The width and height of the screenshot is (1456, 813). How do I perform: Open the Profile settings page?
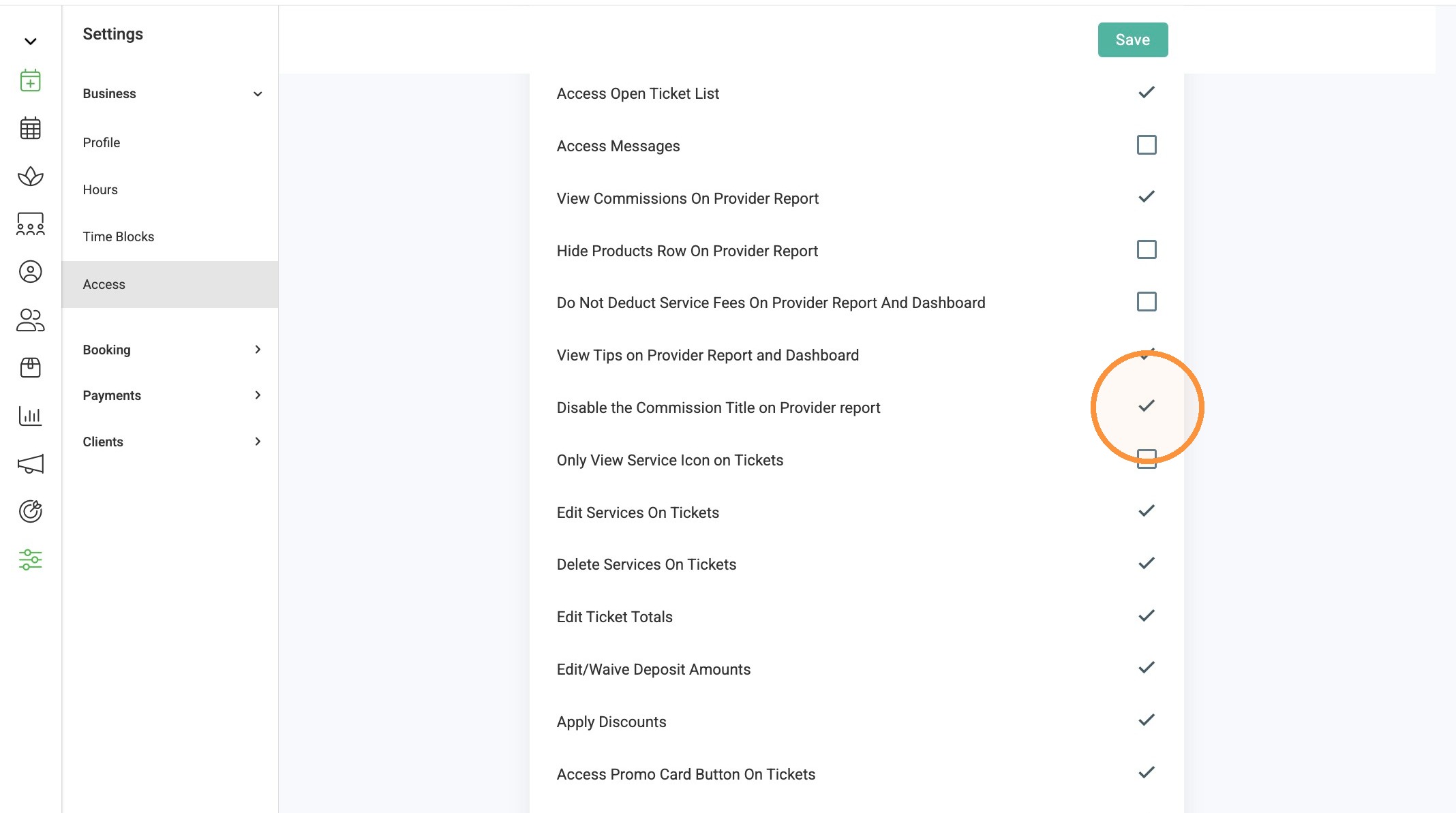[102, 142]
